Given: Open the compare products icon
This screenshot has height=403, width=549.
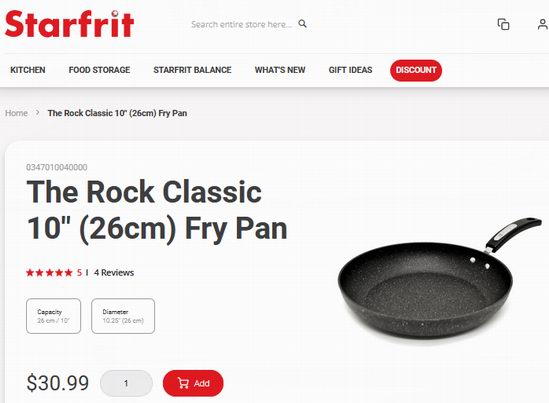Looking at the screenshot, I should pos(503,24).
